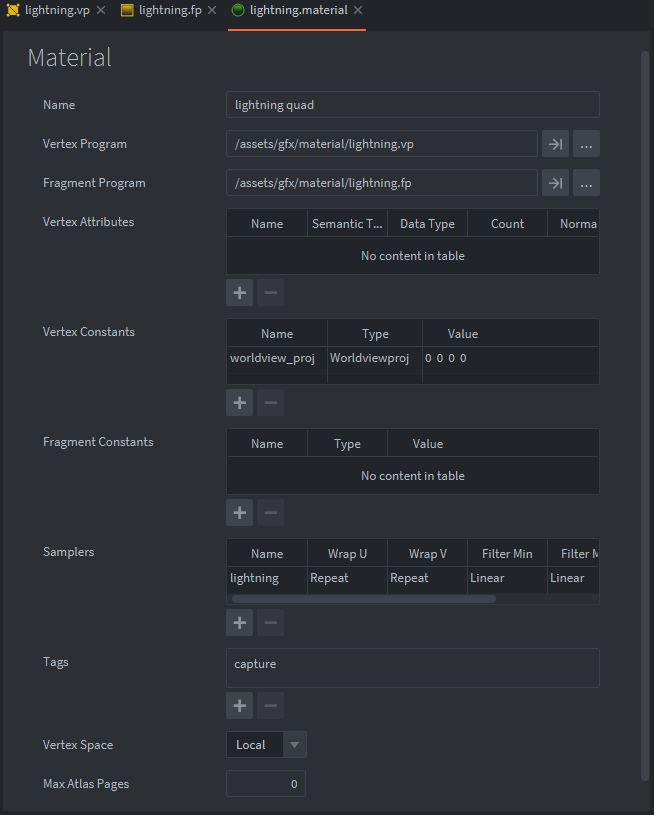Image resolution: width=654 pixels, height=815 pixels.
Task: Add a new tag under Tags
Action: click(x=239, y=705)
